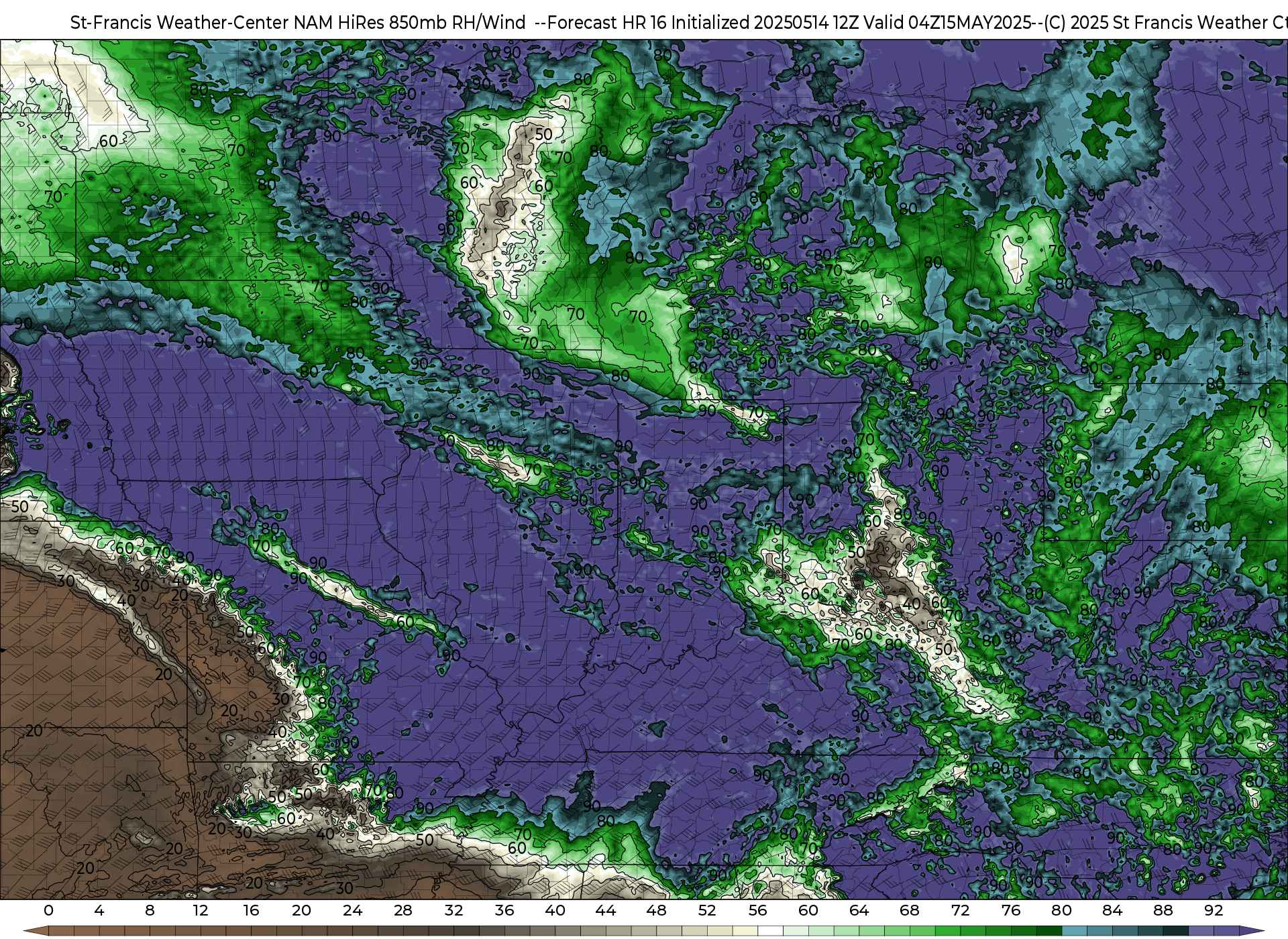Click the colorbar label 84
1288x939 pixels.
tap(1112, 910)
